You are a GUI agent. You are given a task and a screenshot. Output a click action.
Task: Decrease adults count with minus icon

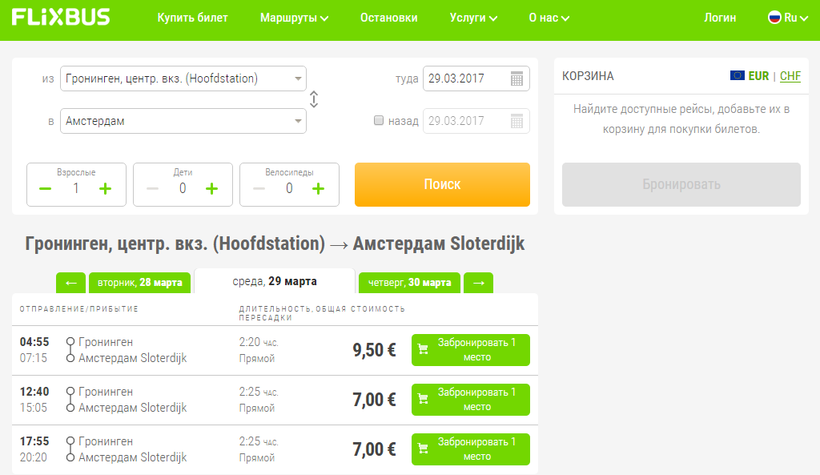click(45, 188)
